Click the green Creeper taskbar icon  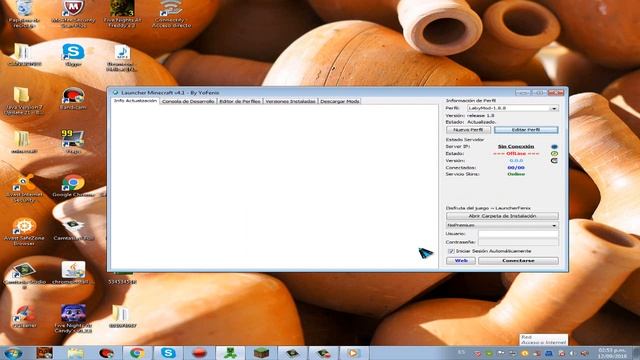(x=230, y=353)
